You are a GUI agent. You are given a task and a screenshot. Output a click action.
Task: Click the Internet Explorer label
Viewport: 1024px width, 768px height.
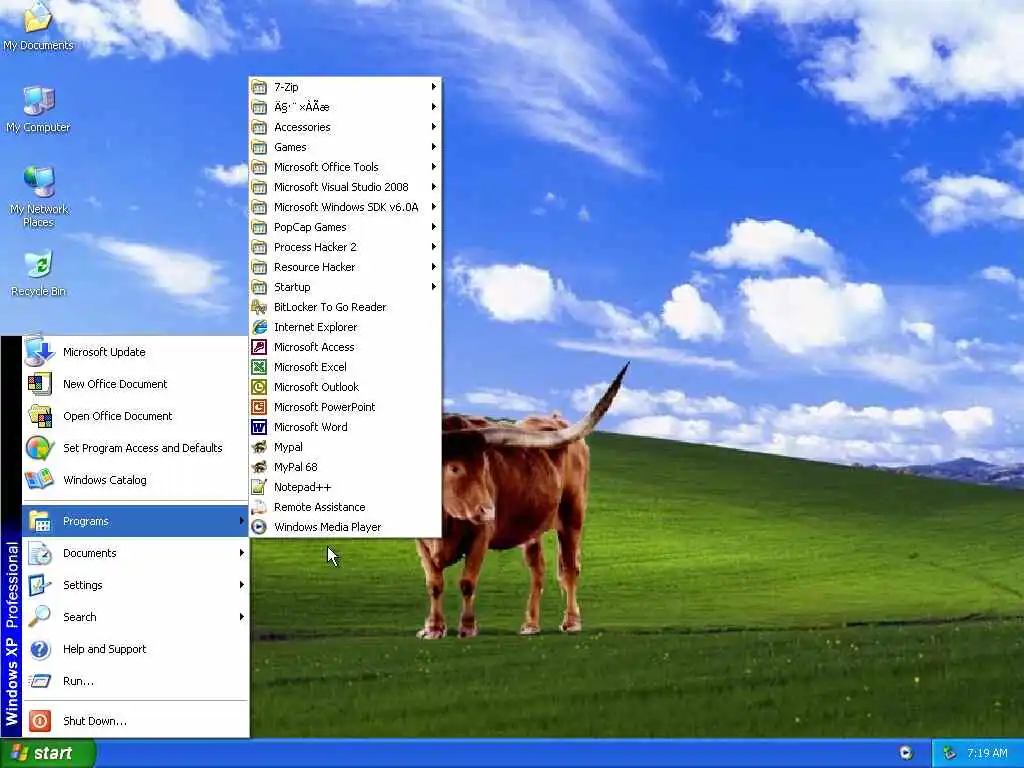point(315,327)
